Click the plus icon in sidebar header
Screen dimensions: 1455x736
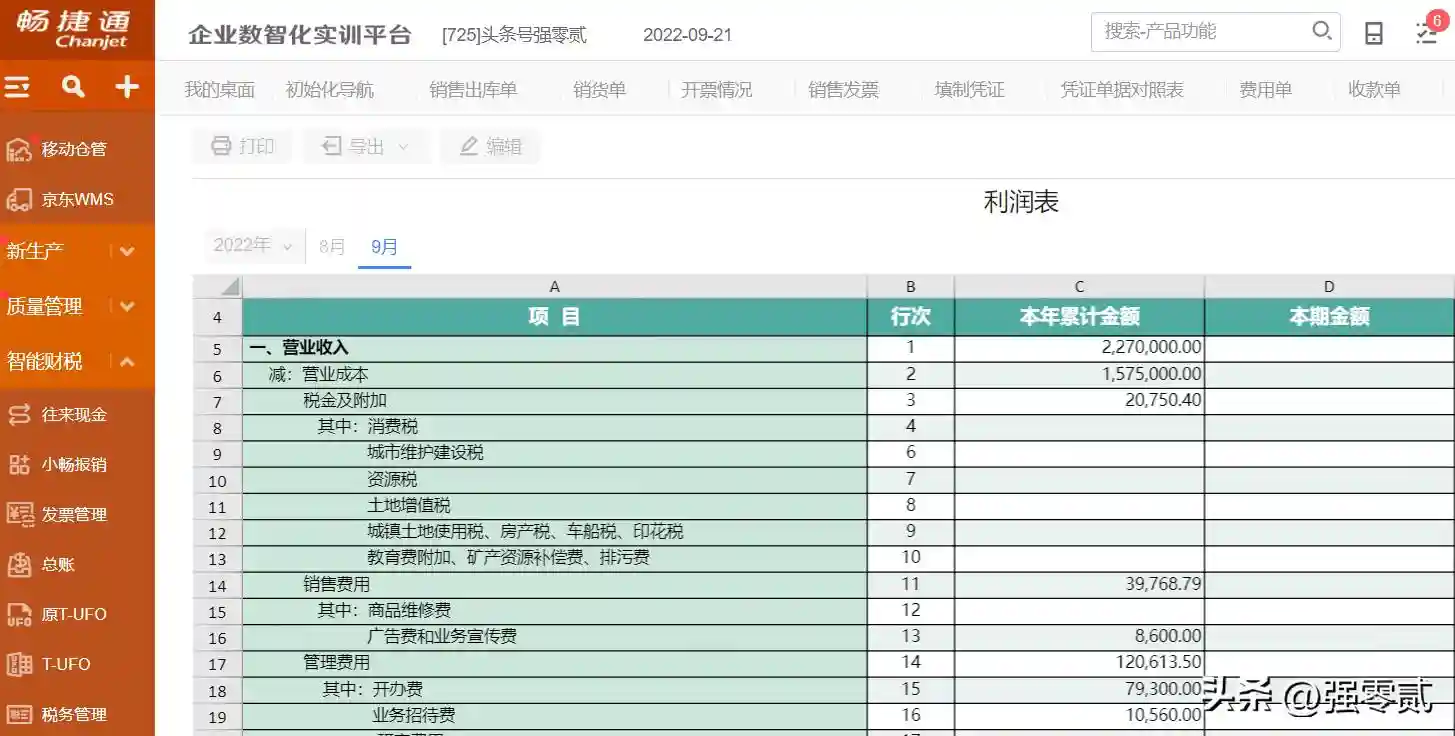click(127, 87)
